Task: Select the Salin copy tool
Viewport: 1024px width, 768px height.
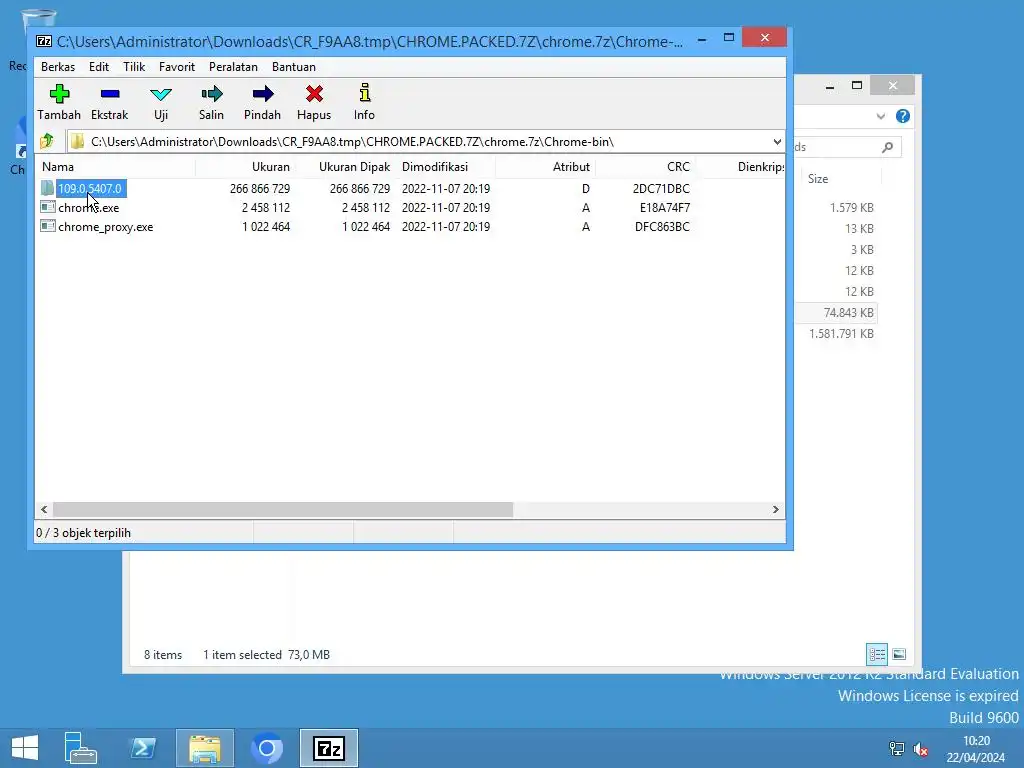Action: click(x=212, y=94)
